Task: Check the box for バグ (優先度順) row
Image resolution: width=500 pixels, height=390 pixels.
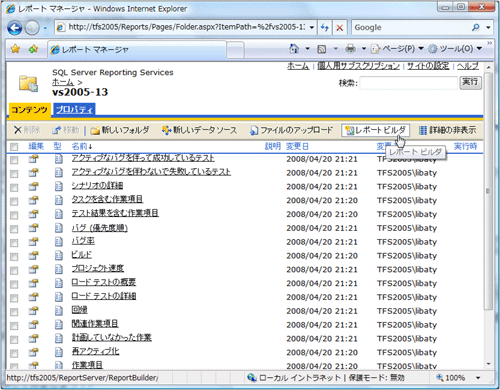Action: (14, 229)
